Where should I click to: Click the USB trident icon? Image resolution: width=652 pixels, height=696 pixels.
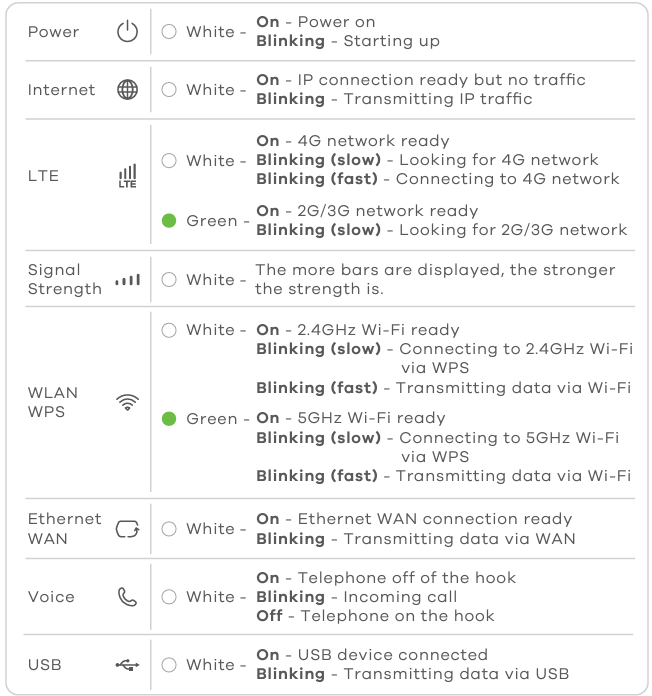(x=127, y=665)
